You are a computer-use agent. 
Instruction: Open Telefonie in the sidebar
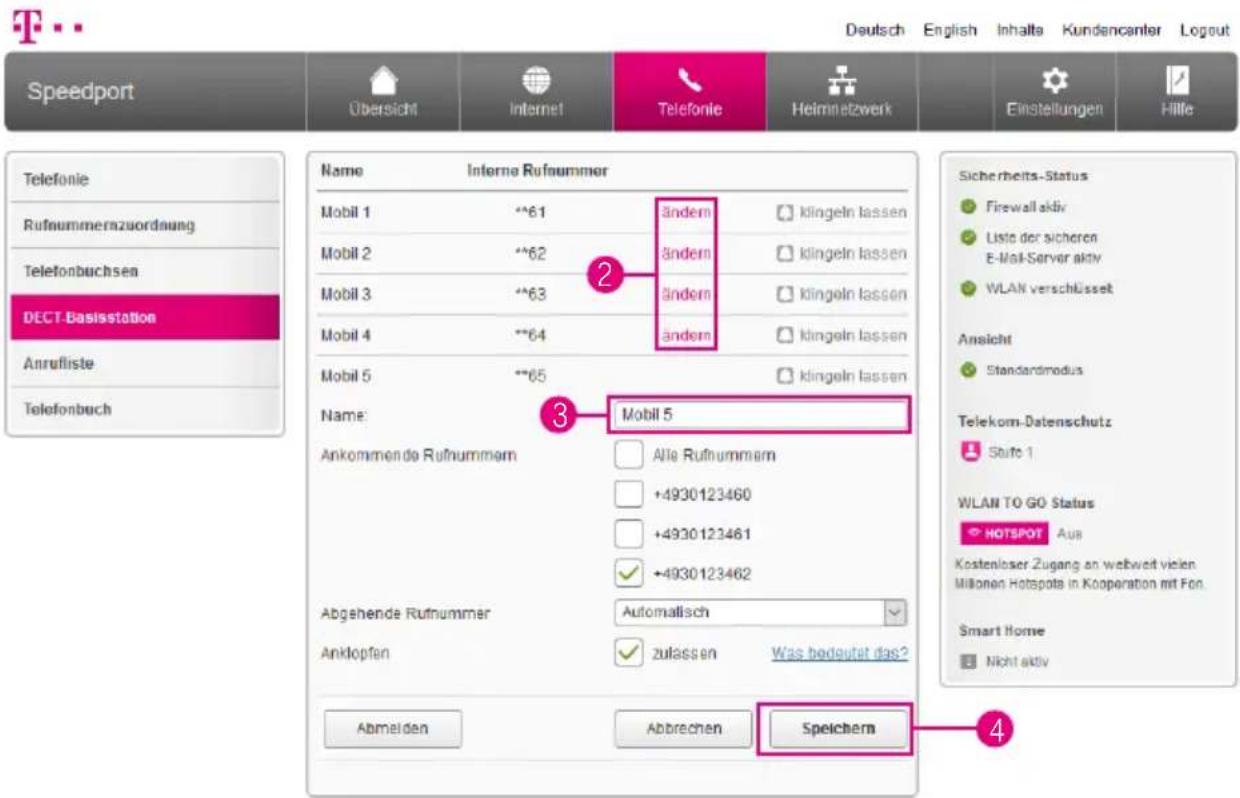145,180
